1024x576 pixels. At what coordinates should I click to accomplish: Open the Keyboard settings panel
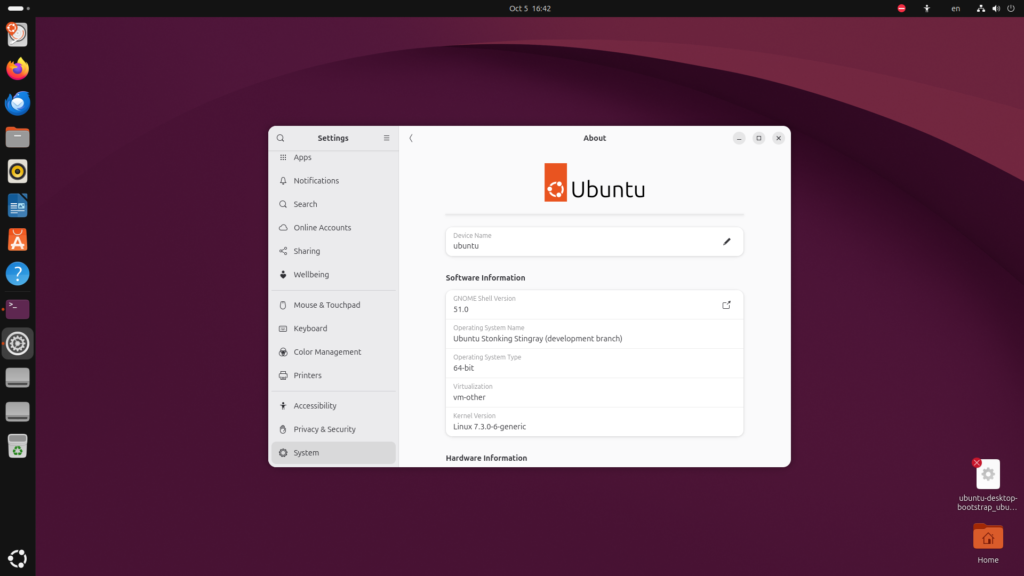(x=333, y=328)
